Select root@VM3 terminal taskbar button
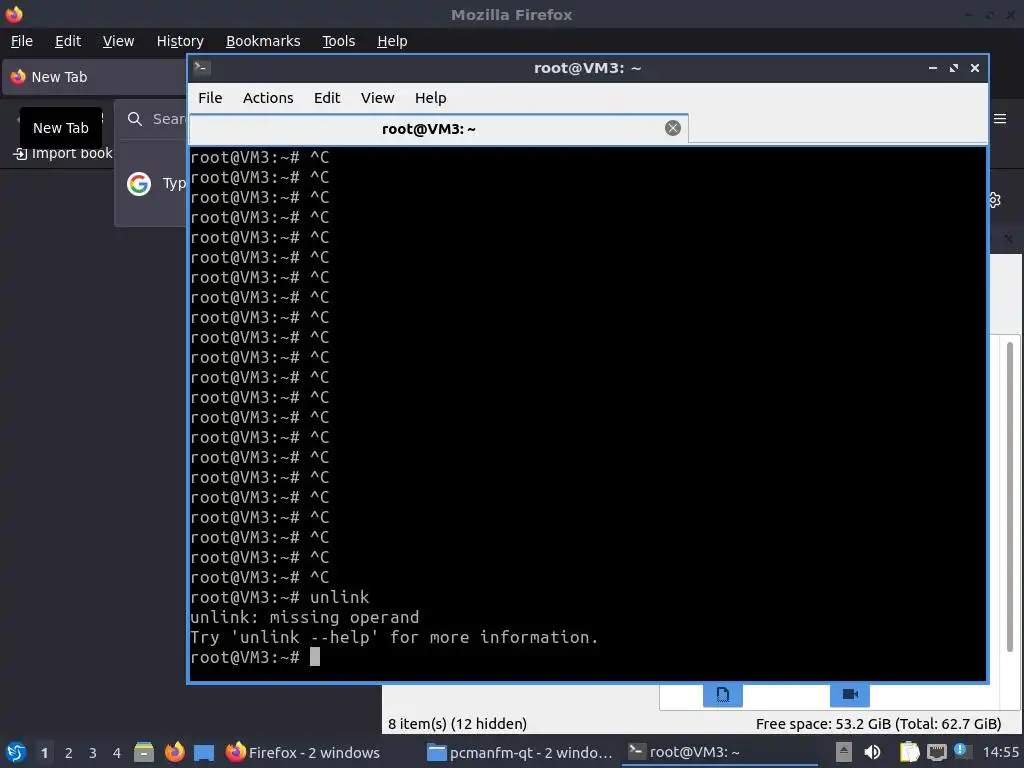The image size is (1024, 768). coord(718,752)
